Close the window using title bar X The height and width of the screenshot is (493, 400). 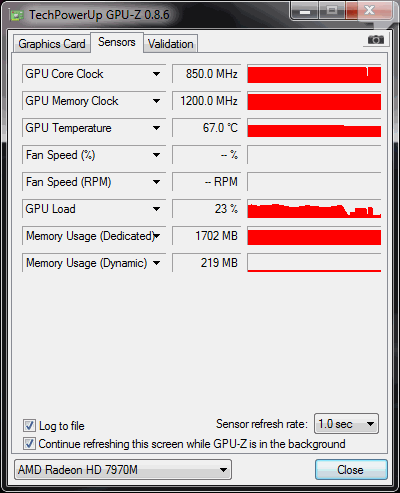coord(369,11)
